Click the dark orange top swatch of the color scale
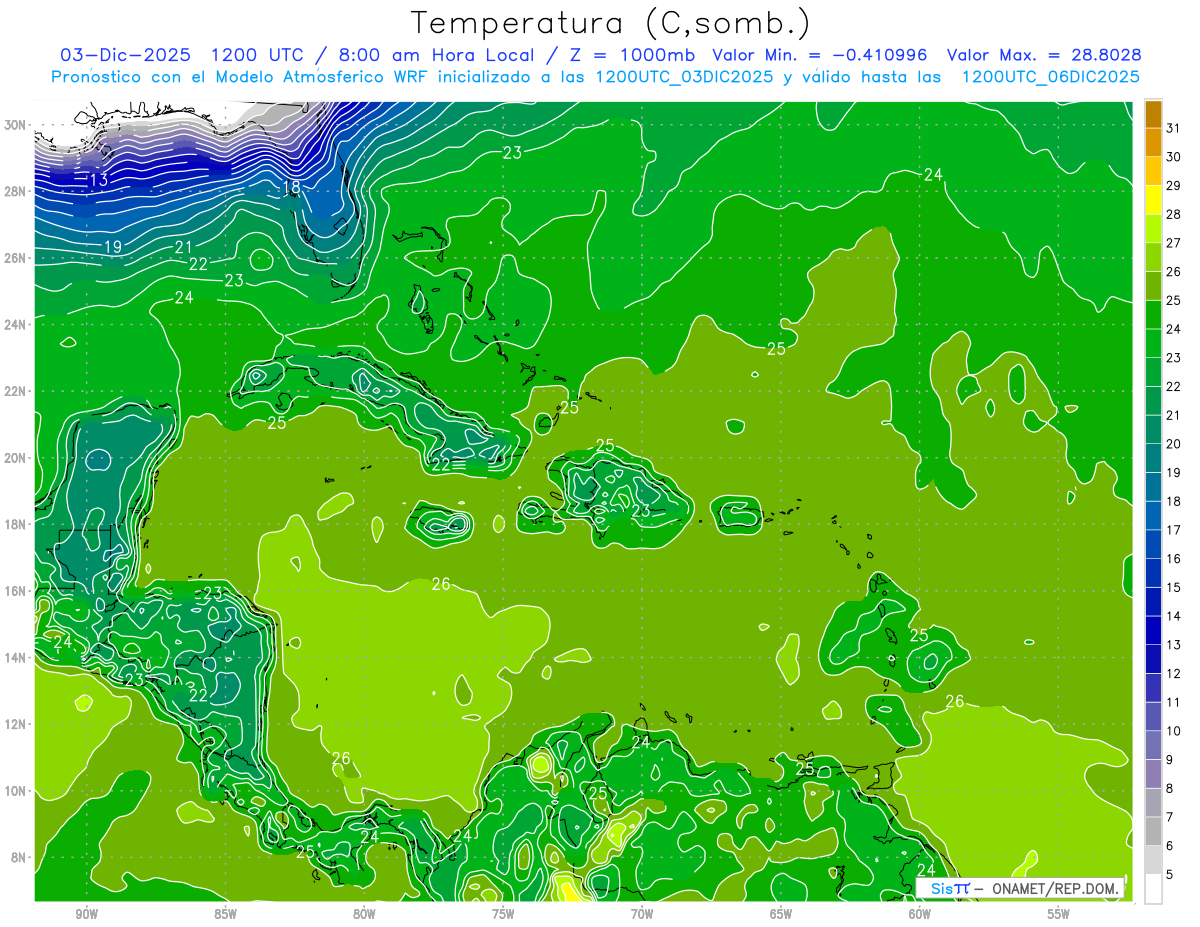The width and height of the screenshot is (1200, 927). pyautogui.click(x=1153, y=114)
